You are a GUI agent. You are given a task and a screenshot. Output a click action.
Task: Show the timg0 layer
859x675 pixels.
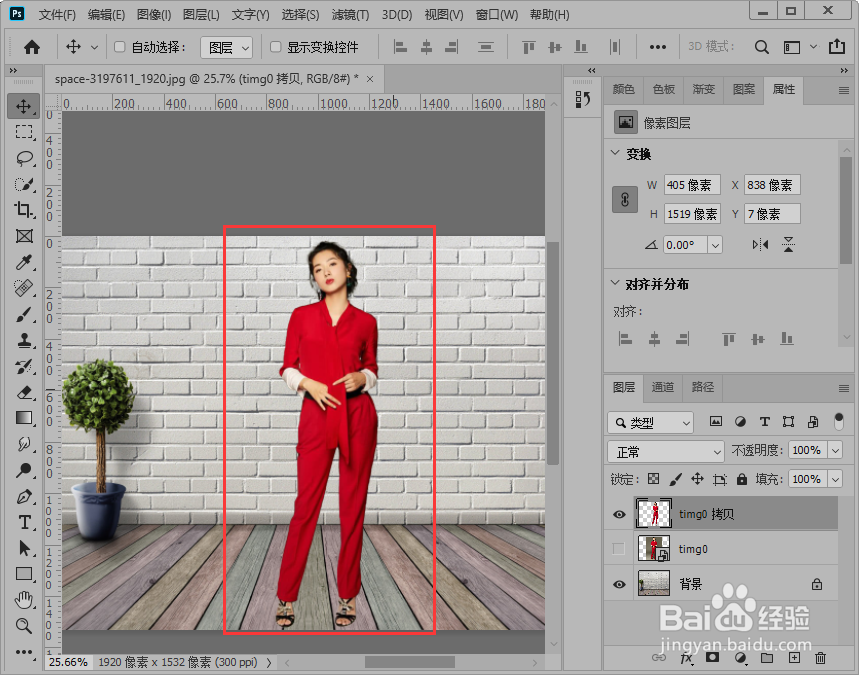click(x=619, y=548)
